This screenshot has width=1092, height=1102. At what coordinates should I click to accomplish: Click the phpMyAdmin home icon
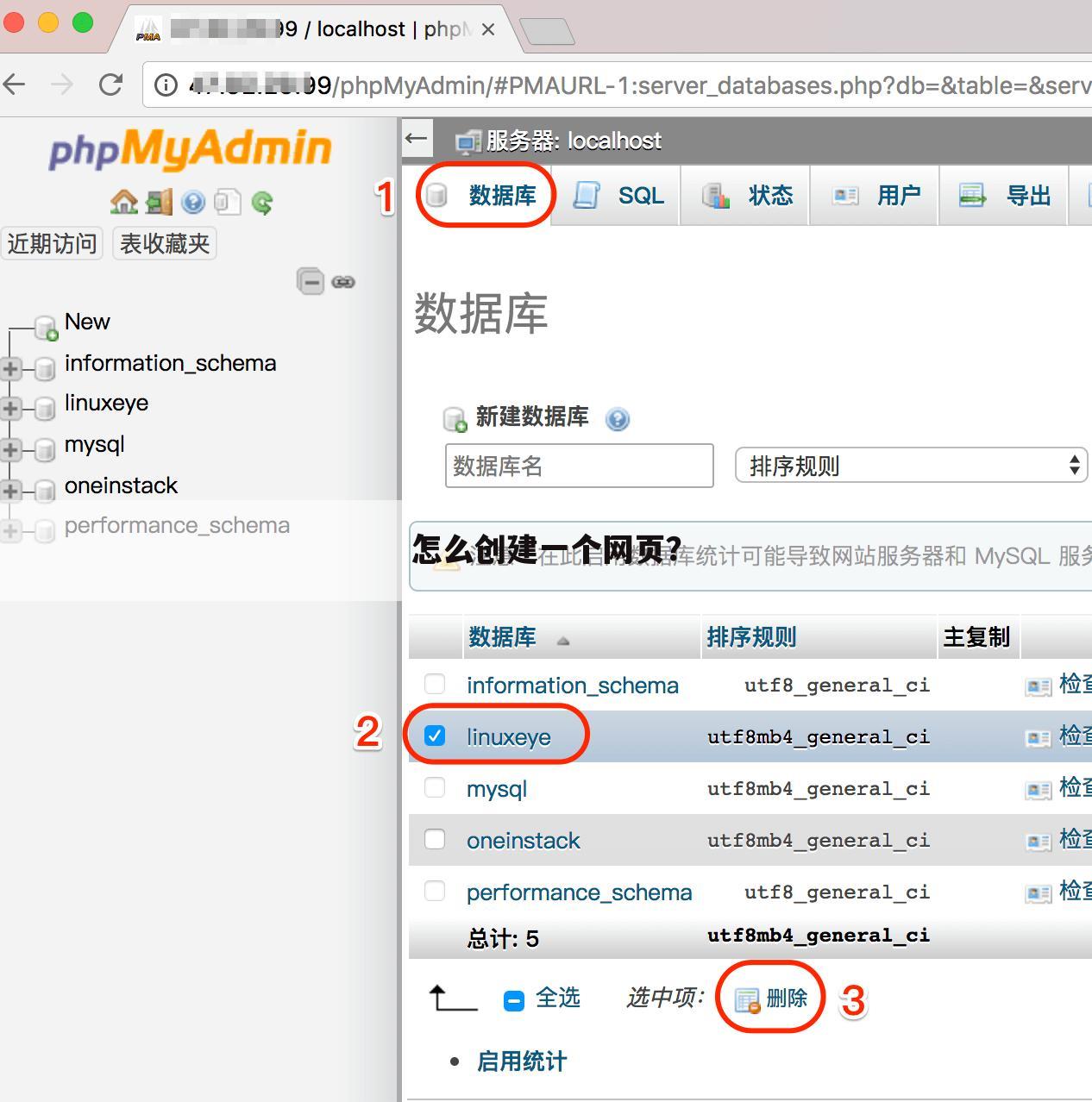tap(124, 202)
